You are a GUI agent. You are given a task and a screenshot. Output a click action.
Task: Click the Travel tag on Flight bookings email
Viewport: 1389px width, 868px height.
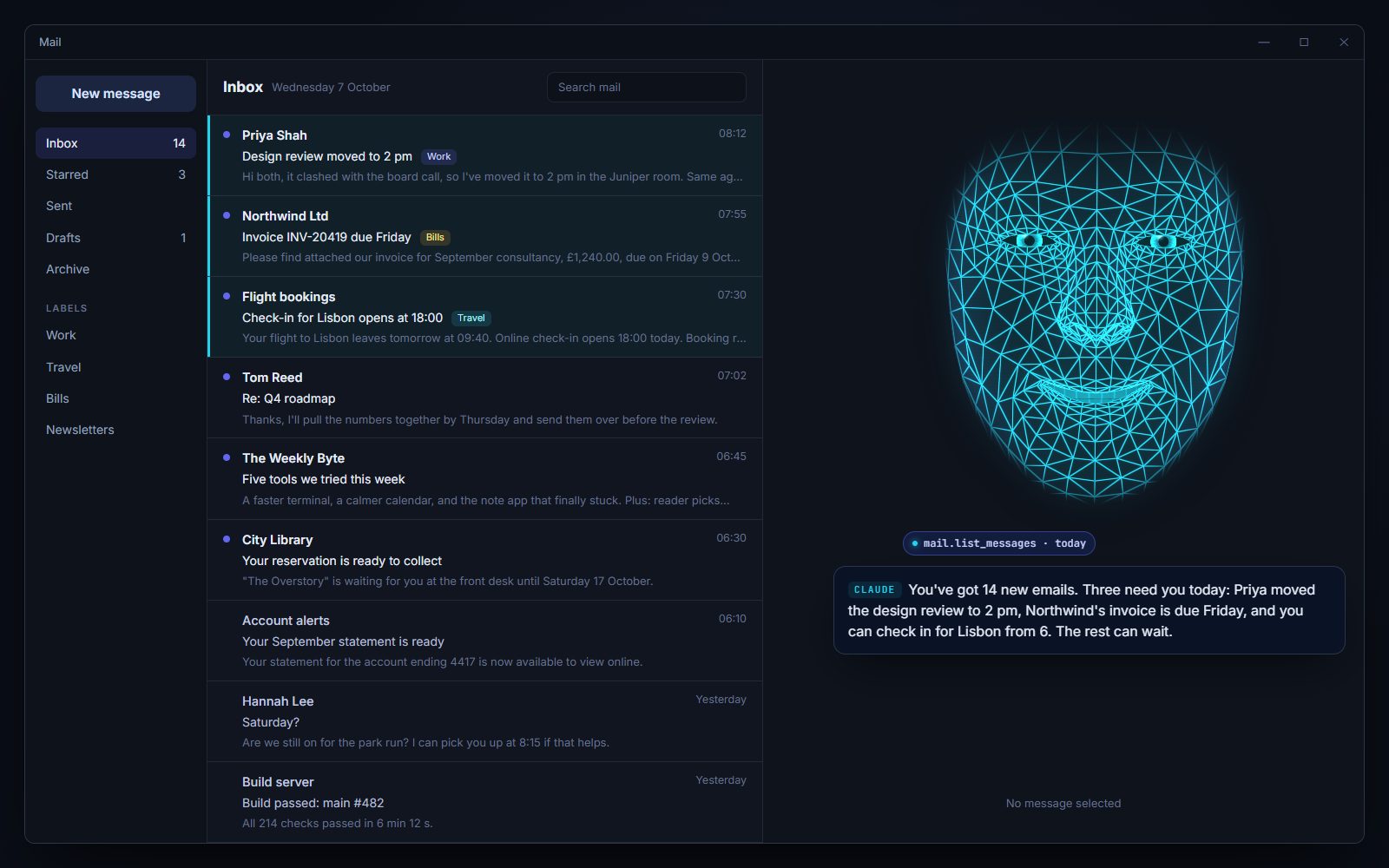pyautogui.click(x=471, y=319)
